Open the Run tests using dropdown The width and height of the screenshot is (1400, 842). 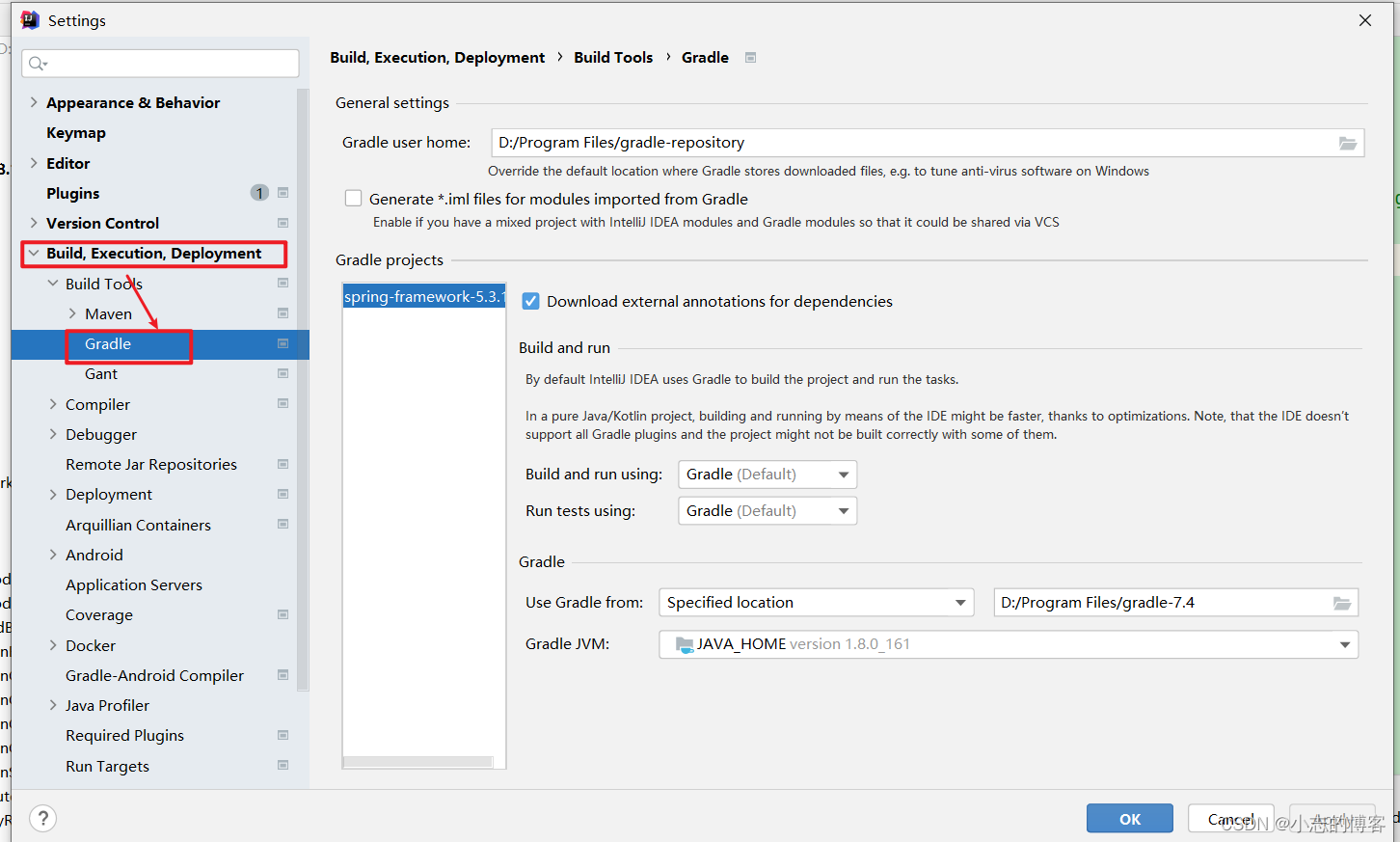767,511
